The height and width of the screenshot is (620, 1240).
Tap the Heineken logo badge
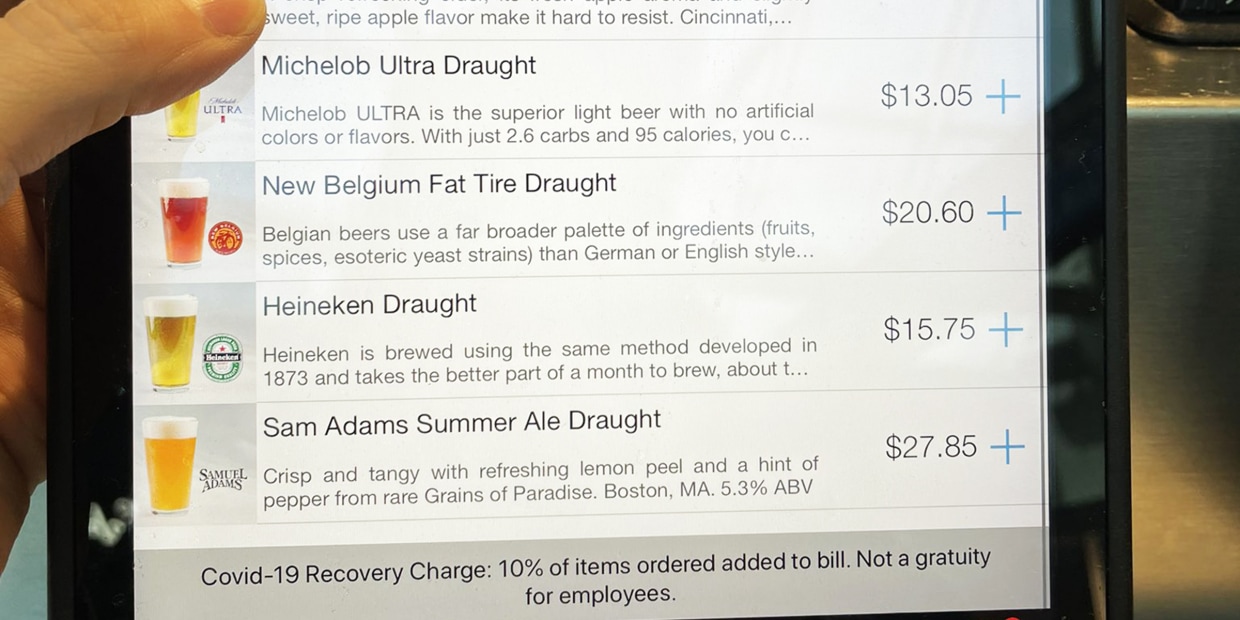(222, 357)
